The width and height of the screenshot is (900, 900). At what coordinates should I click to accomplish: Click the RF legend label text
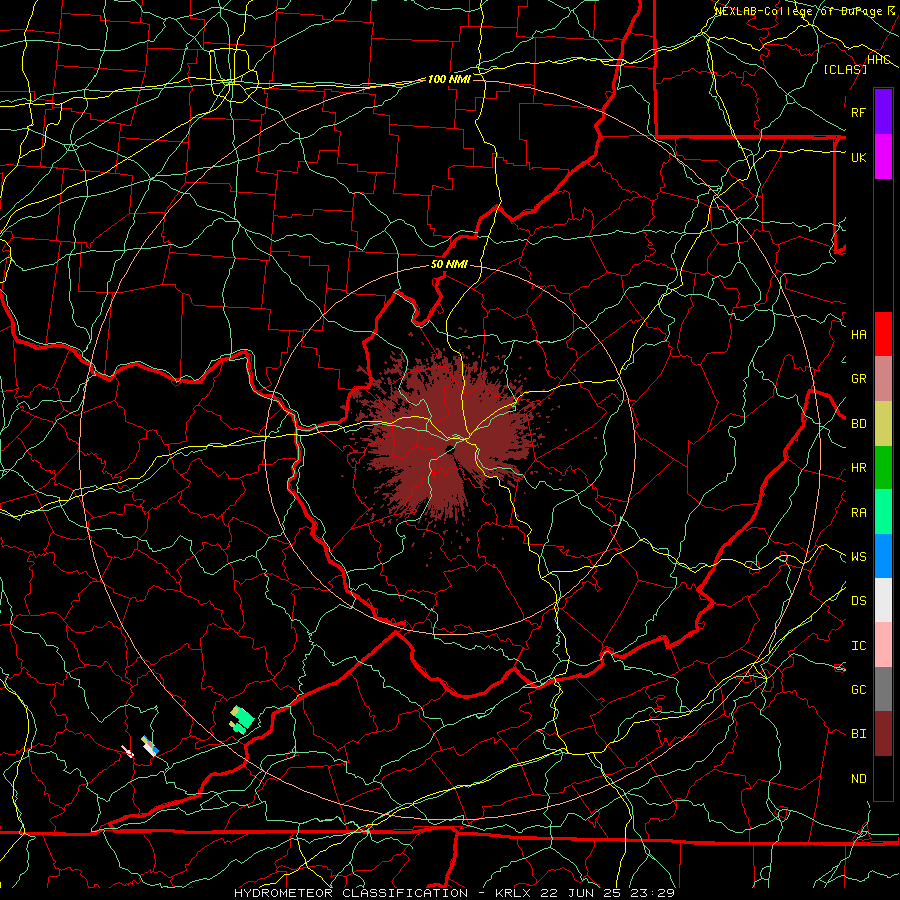pos(859,112)
